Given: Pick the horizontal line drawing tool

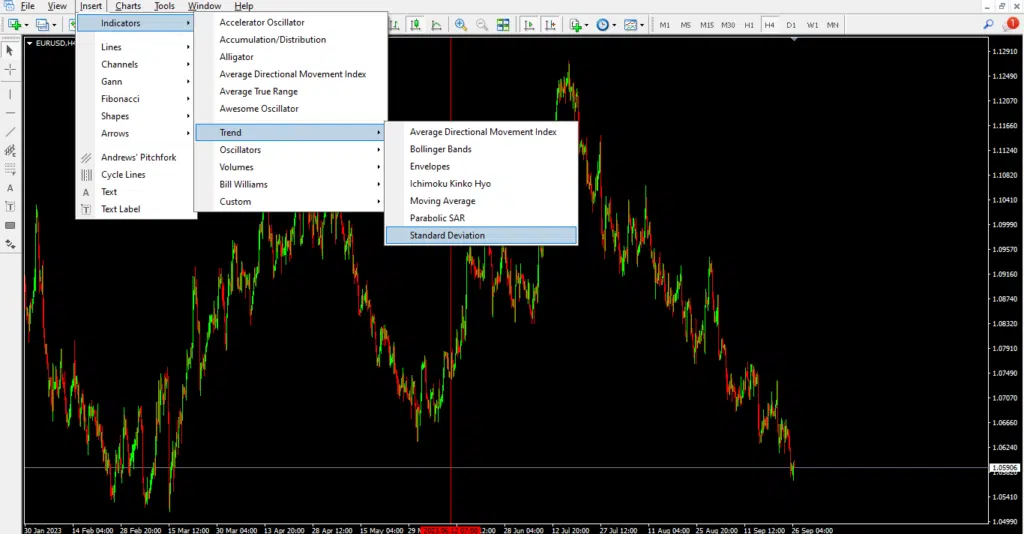Looking at the screenshot, I should point(10,113).
